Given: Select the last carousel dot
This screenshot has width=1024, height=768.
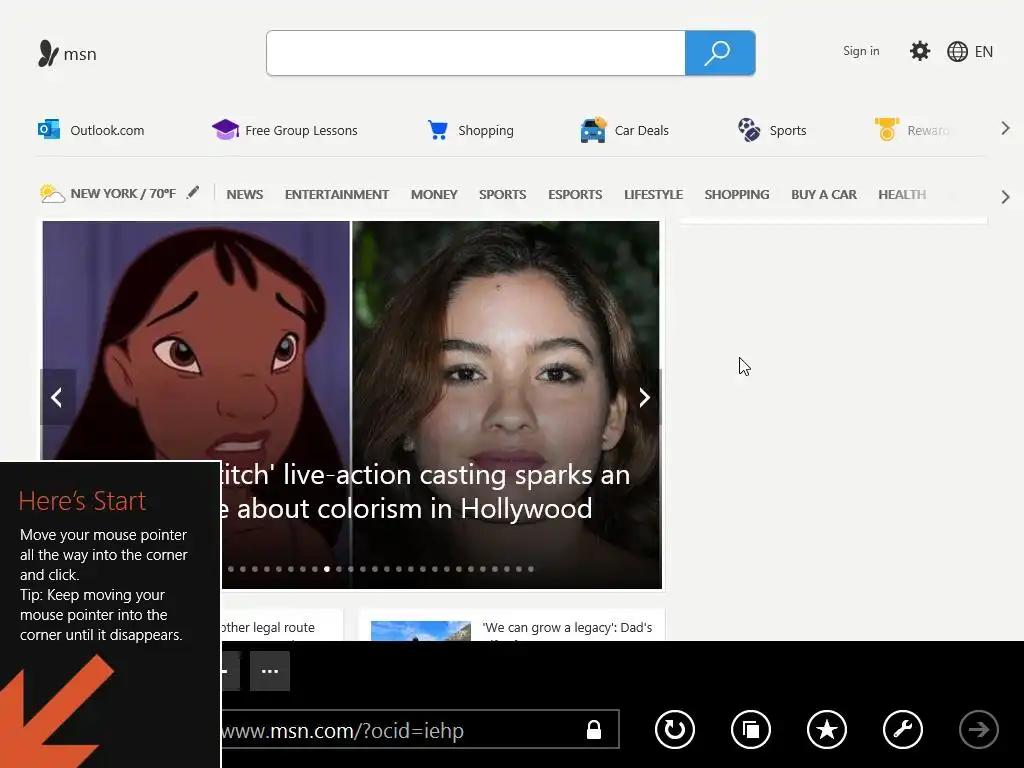Looking at the screenshot, I should (531, 569).
